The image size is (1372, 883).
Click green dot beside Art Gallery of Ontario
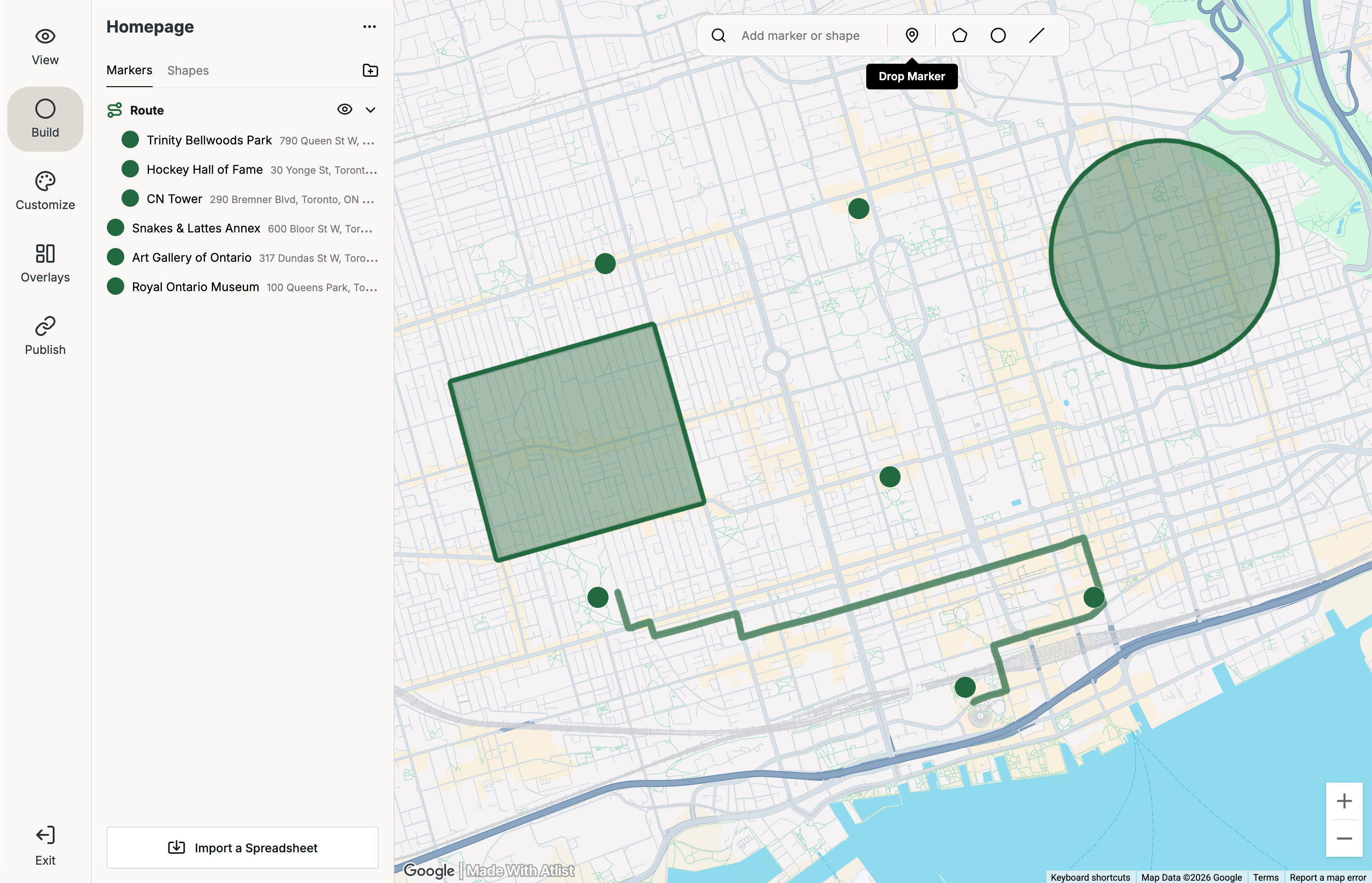[115, 256]
